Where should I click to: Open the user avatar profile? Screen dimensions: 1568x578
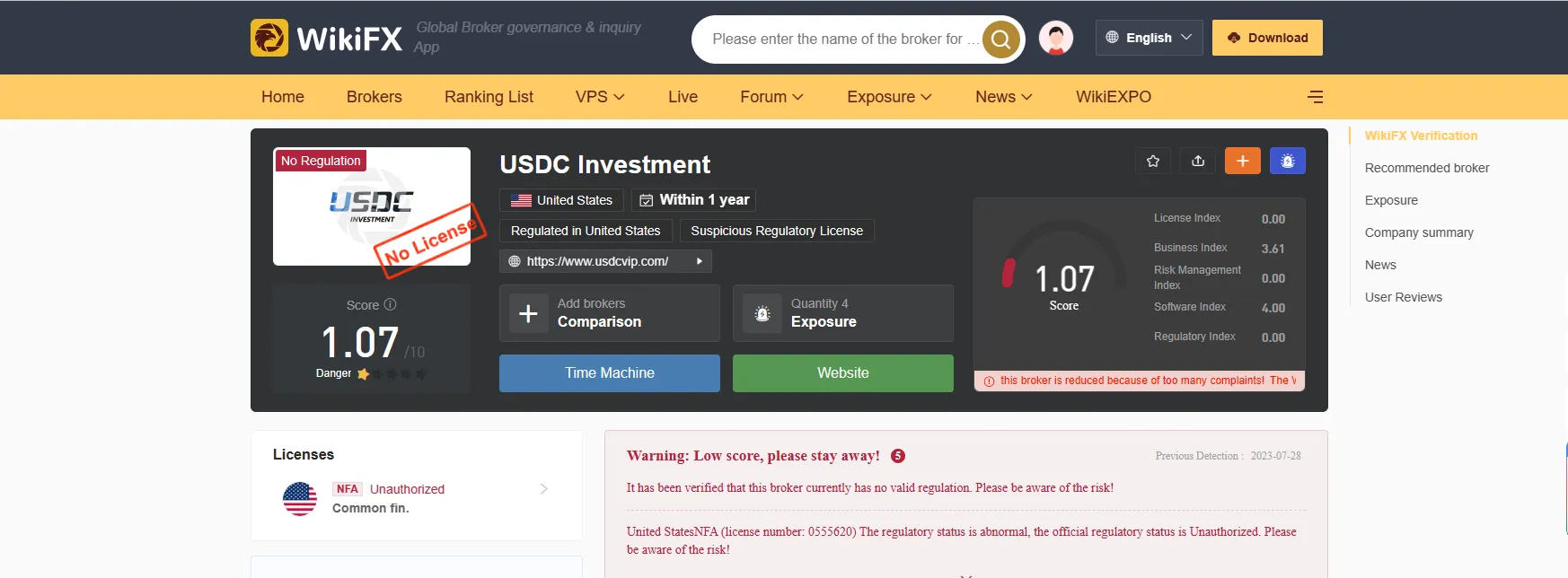click(1056, 39)
